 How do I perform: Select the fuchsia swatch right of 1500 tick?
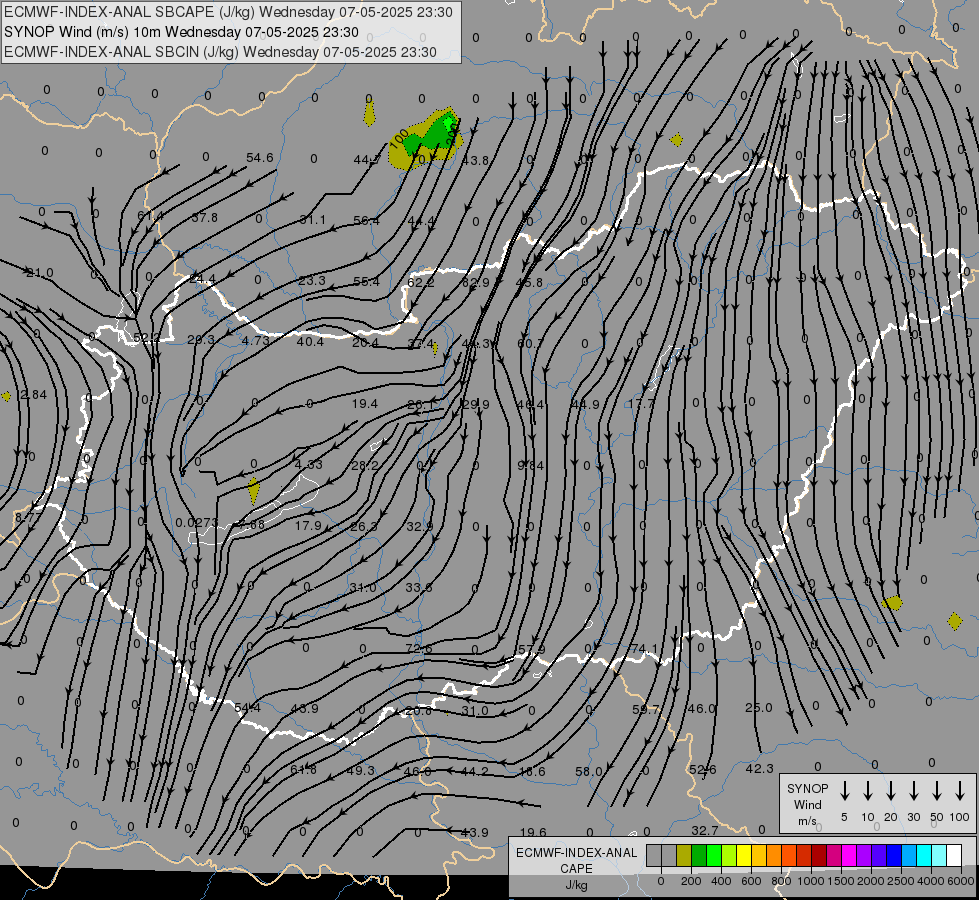(x=849, y=855)
